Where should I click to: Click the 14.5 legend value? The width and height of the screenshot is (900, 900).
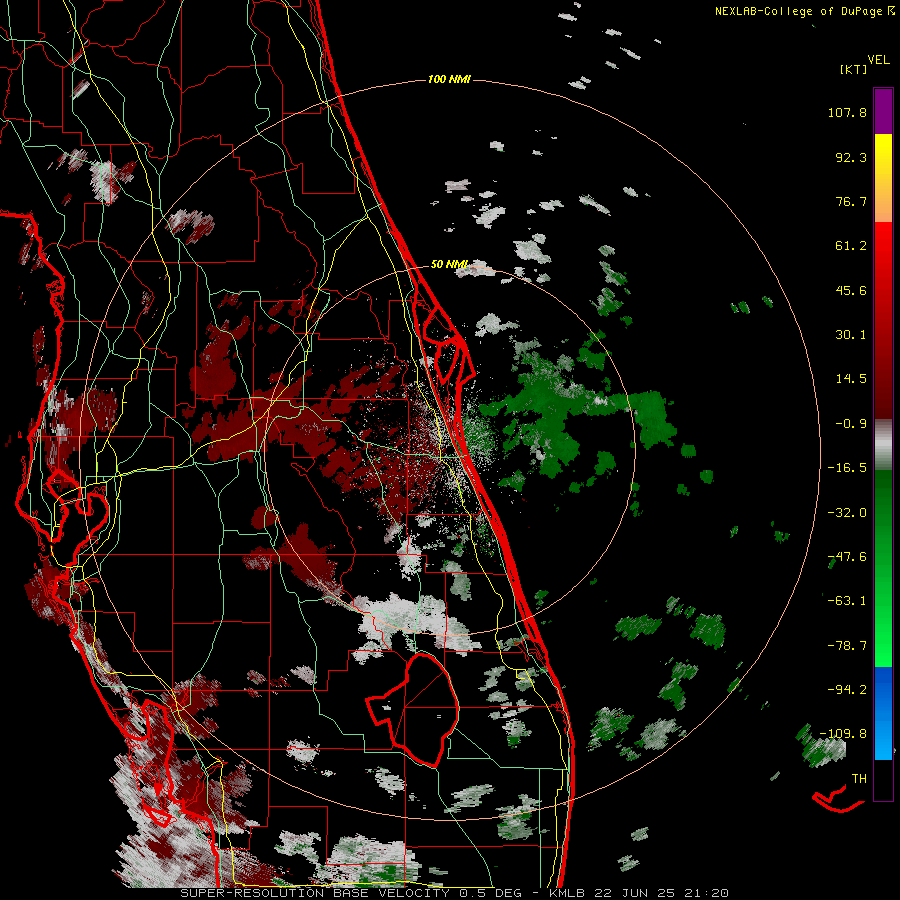(x=851, y=379)
